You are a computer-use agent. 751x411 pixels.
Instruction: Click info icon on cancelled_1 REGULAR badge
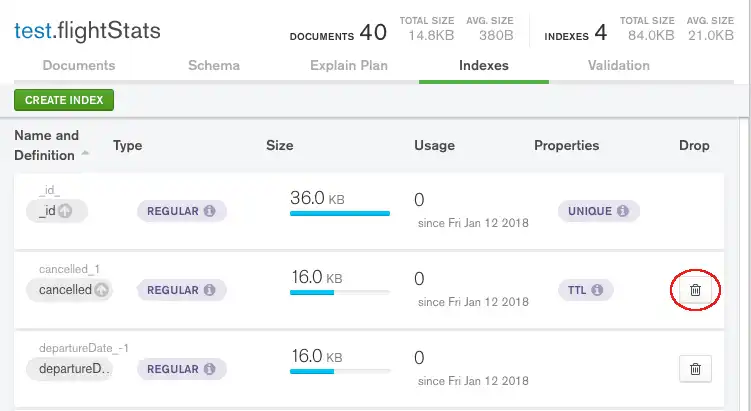click(210, 290)
